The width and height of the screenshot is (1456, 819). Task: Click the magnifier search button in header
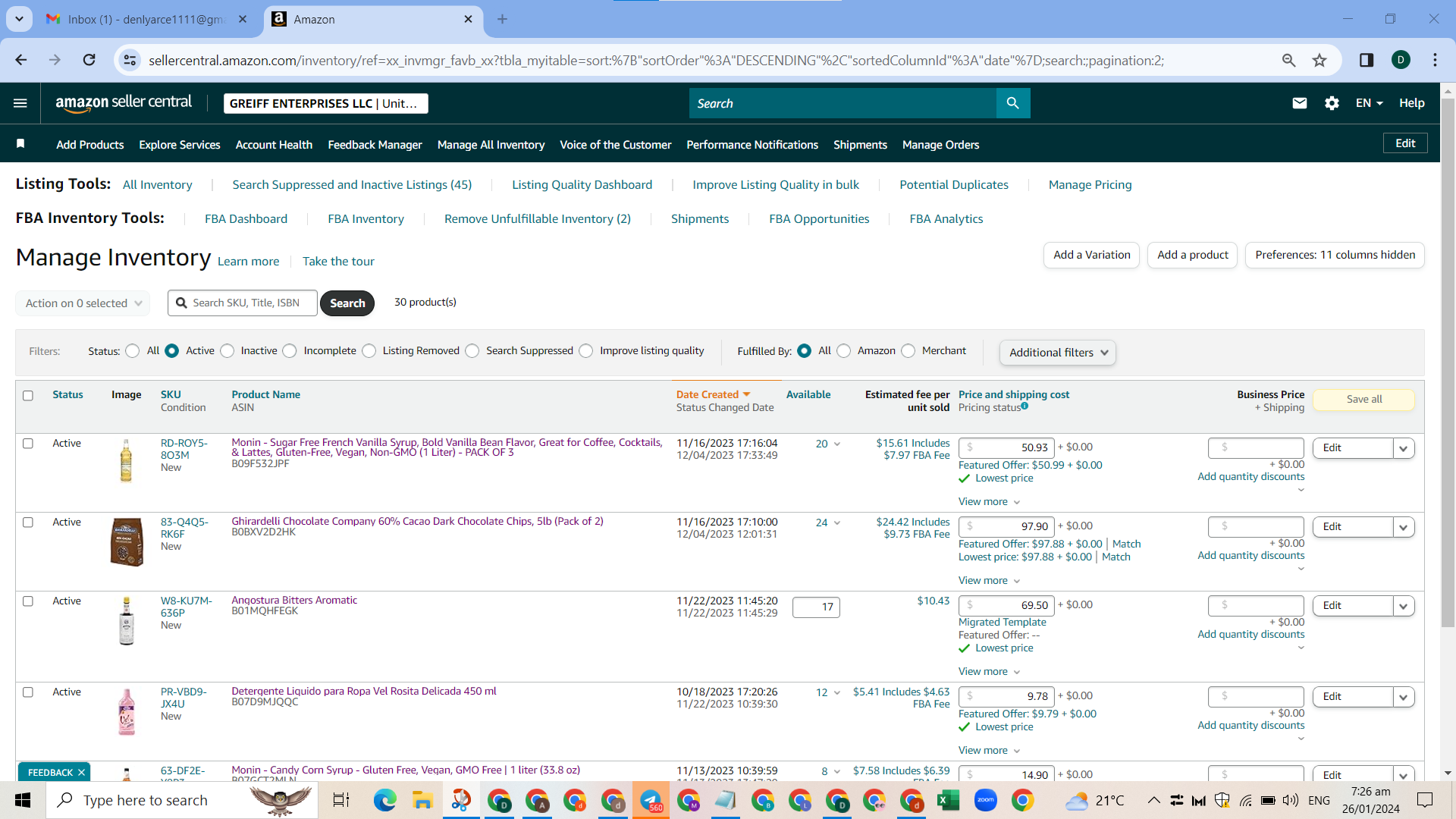1012,103
